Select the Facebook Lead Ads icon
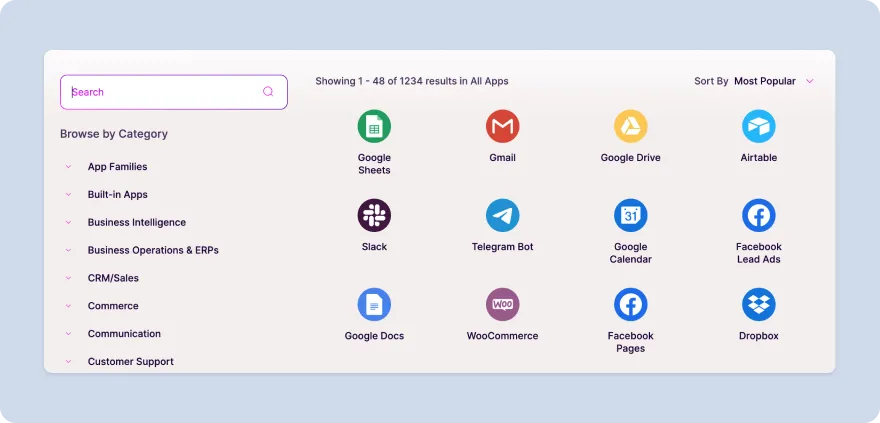This screenshot has height=423, width=880. click(x=758, y=216)
